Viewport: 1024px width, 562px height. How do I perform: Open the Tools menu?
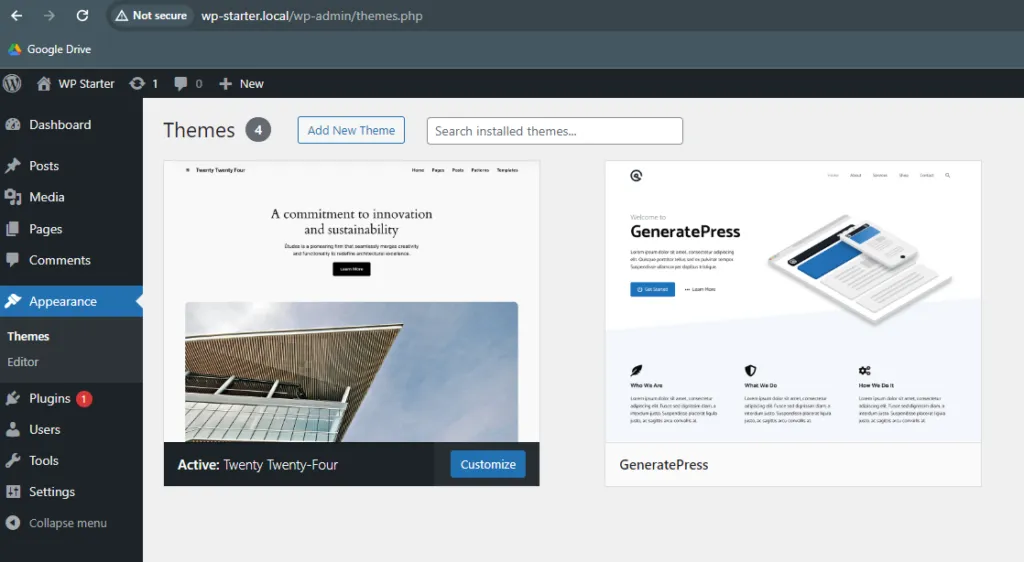[44, 460]
